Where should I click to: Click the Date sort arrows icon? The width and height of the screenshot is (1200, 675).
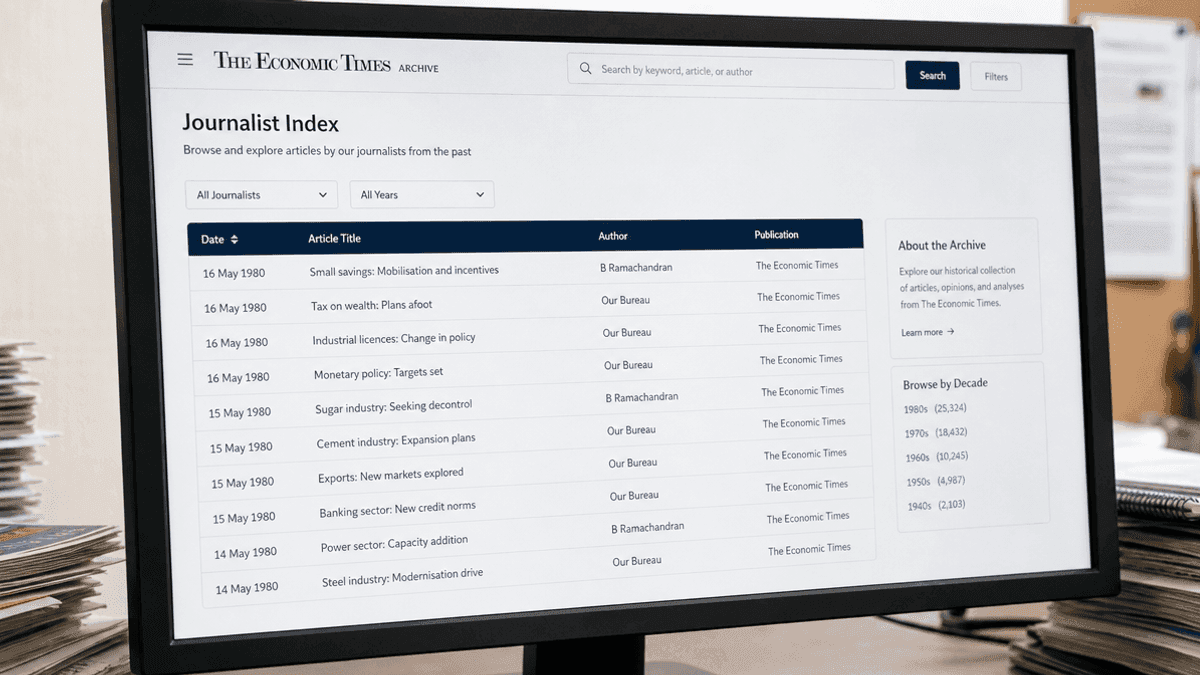coord(234,240)
